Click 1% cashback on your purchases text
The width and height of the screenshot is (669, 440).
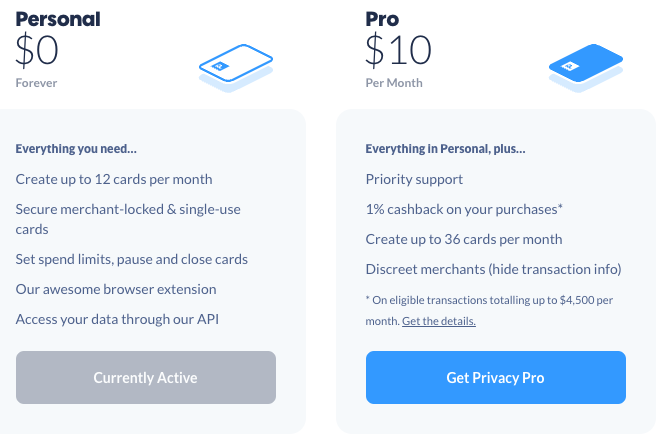click(464, 209)
